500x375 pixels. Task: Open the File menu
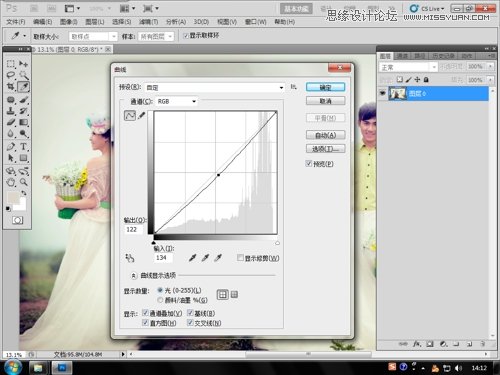pos(16,22)
